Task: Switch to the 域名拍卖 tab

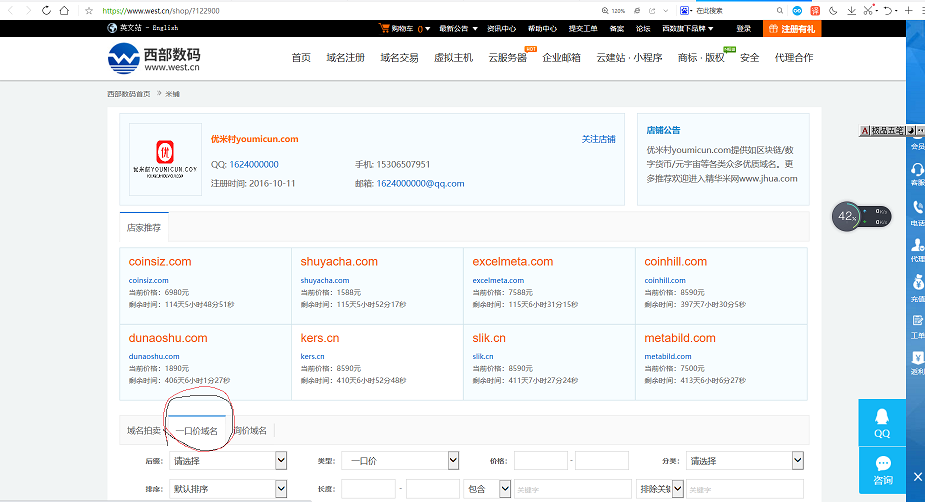Action: tap(144, 431)
